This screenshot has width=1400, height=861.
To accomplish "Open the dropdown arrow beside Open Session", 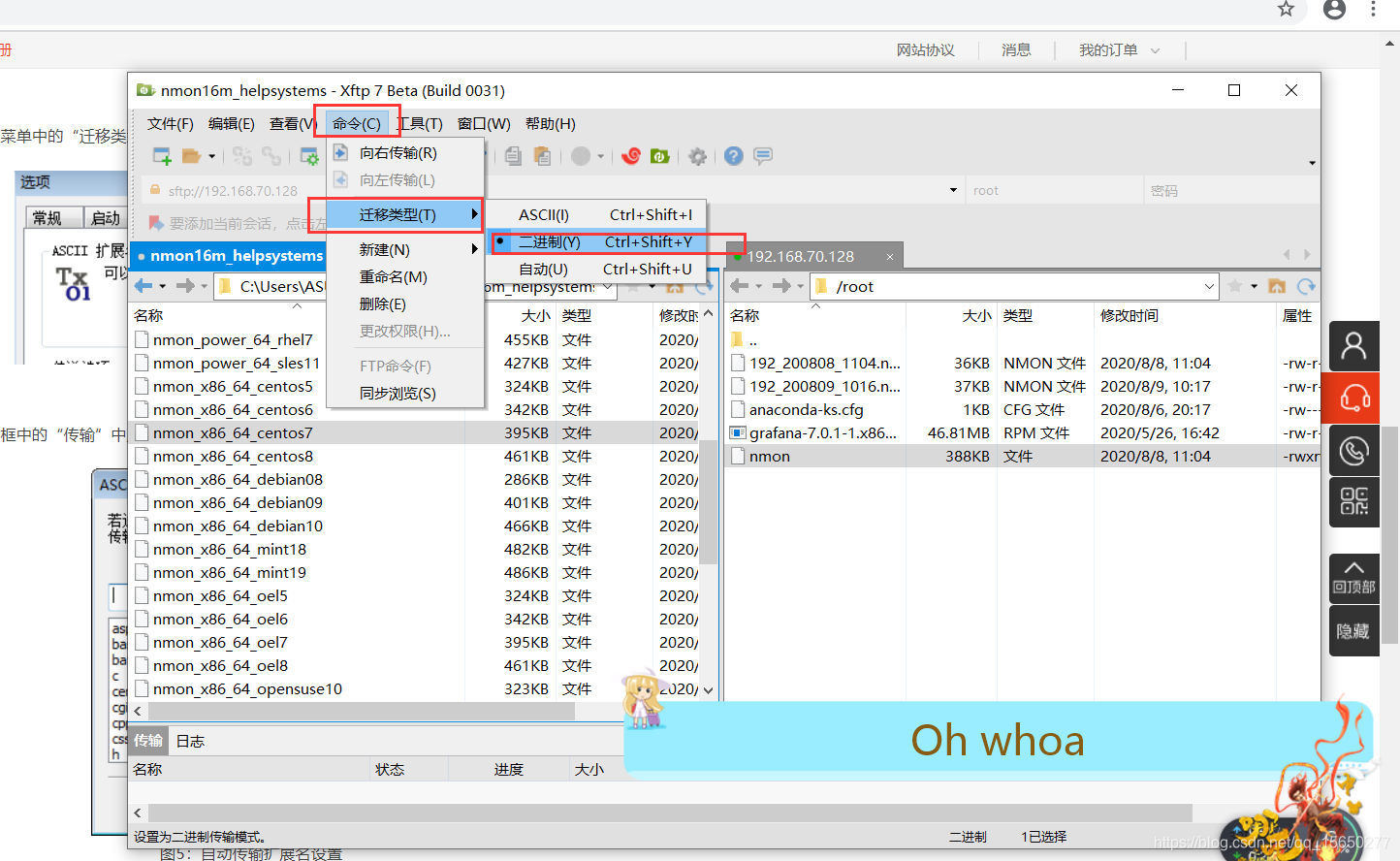I will [211, 156].
